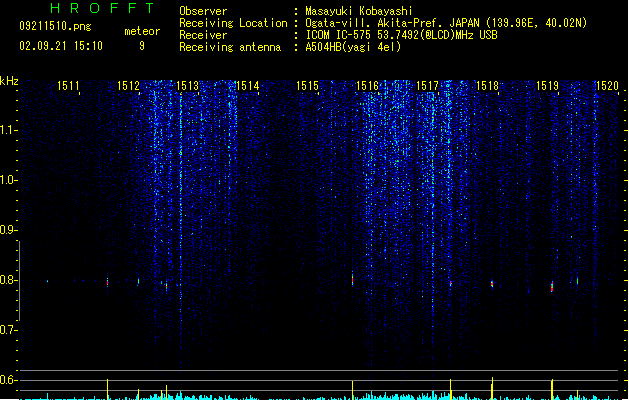Viewport: 629px width, 400px height.
Task: Click the 1517 time marker
Action: 427,86
